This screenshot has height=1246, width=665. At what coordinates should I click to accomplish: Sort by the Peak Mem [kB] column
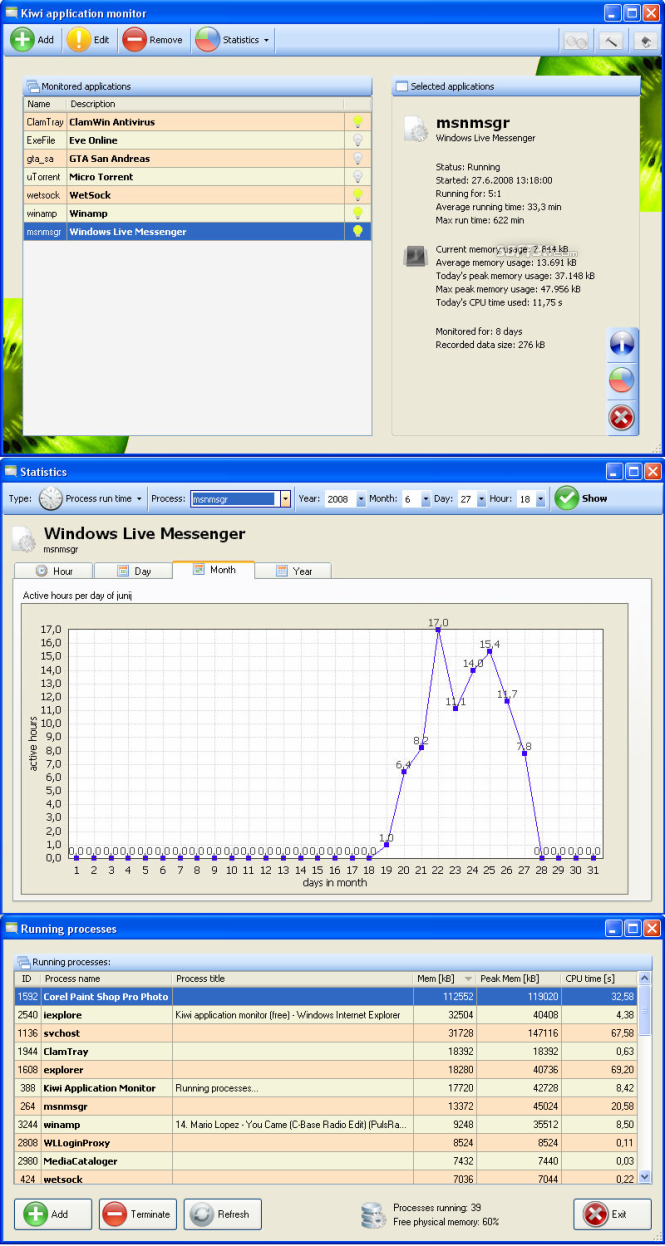point(517,978)
